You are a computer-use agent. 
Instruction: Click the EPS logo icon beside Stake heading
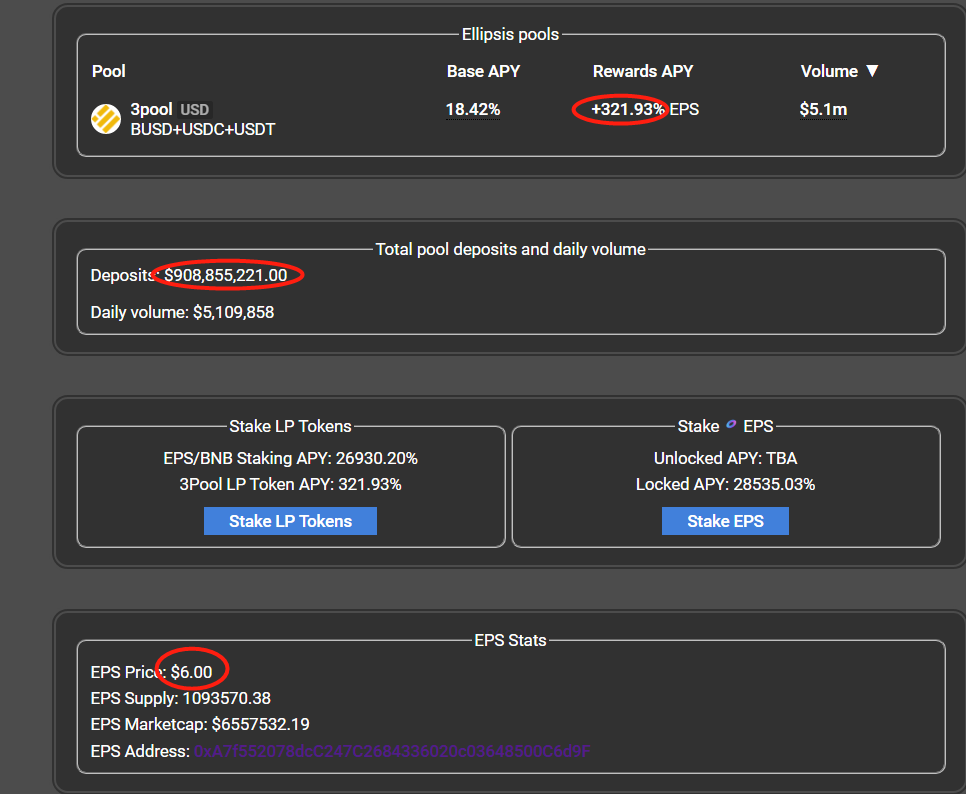(731, 425)
